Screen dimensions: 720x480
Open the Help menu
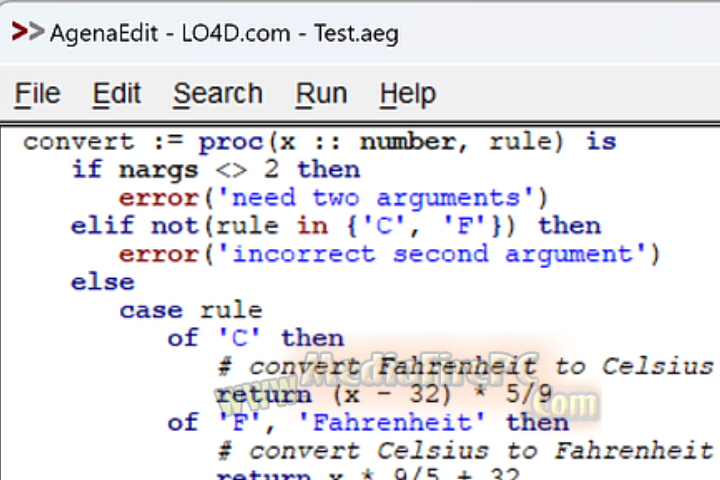pyautogui.click(x=408, y=94)
